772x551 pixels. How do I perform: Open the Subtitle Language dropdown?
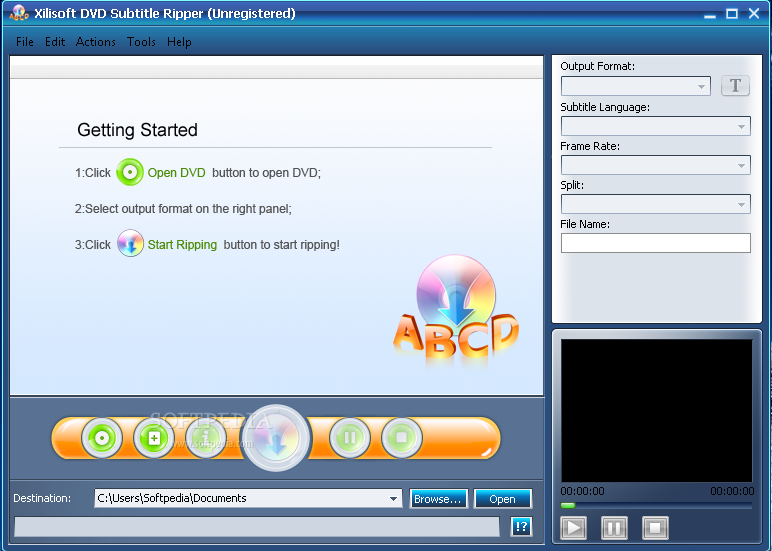click(x=656, y=126)
